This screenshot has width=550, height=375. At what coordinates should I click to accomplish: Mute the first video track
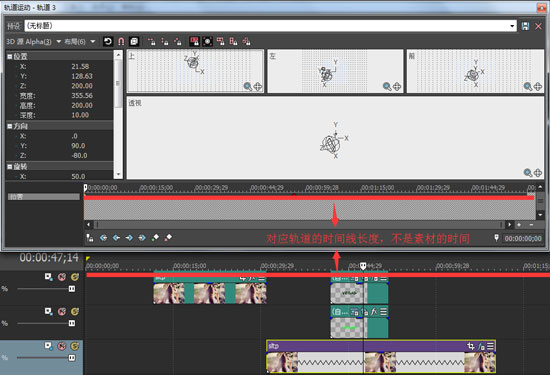tap(62, 277)
